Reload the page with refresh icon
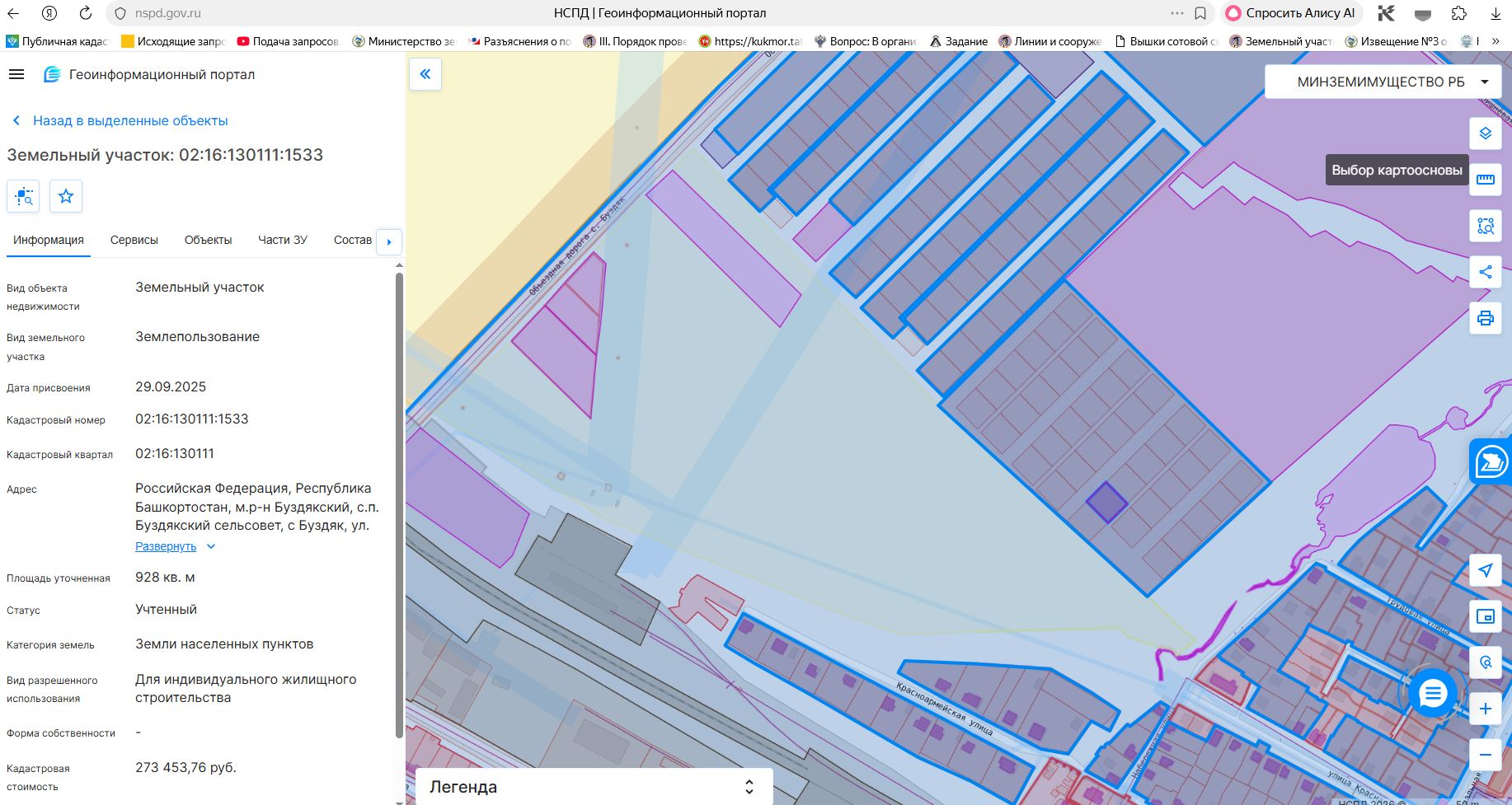The width and height of the screenshot is (1512, 805). (x=85, y=13)
